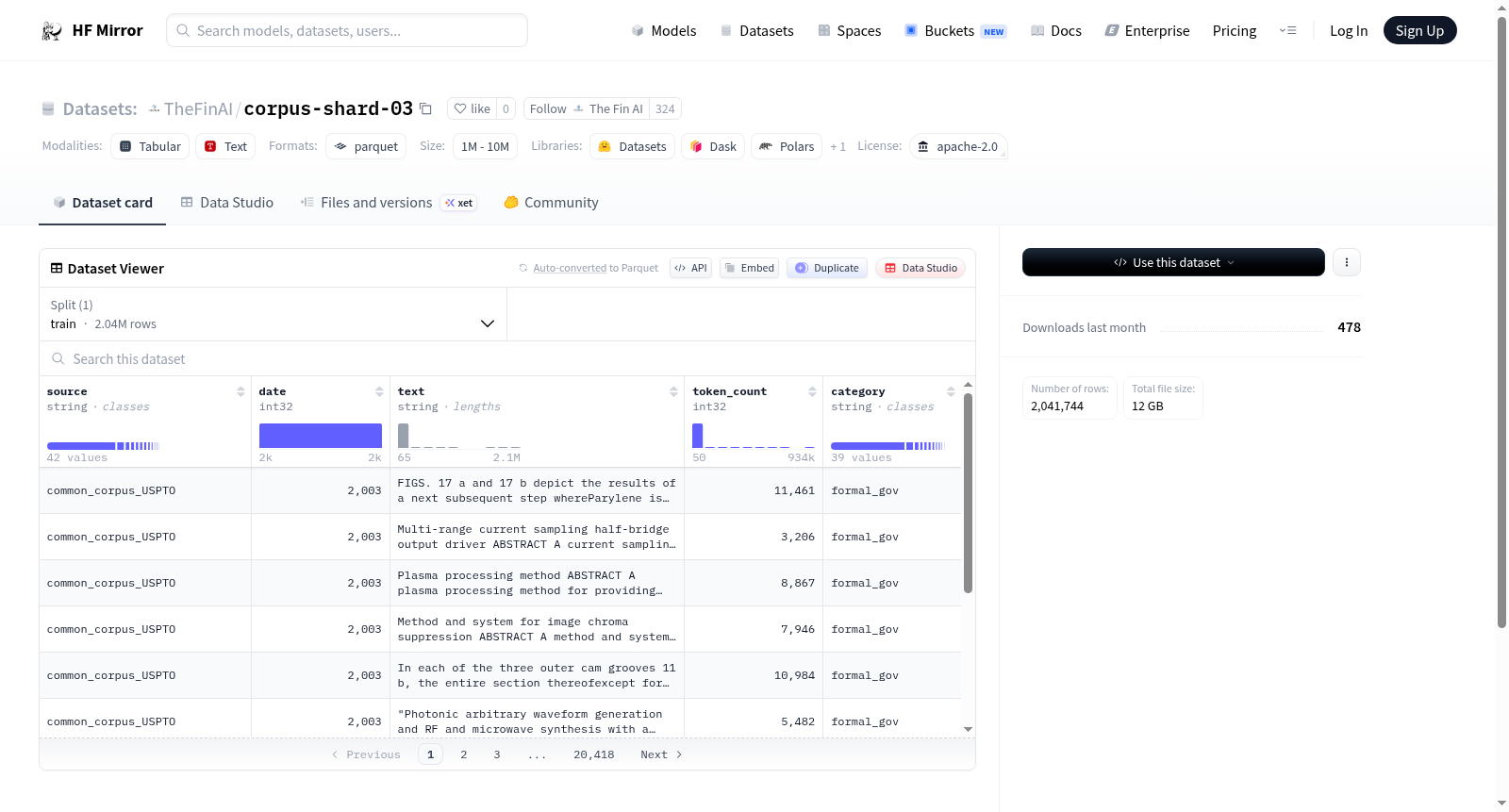
Task: Go to page 3 of results
Action: 497,754
